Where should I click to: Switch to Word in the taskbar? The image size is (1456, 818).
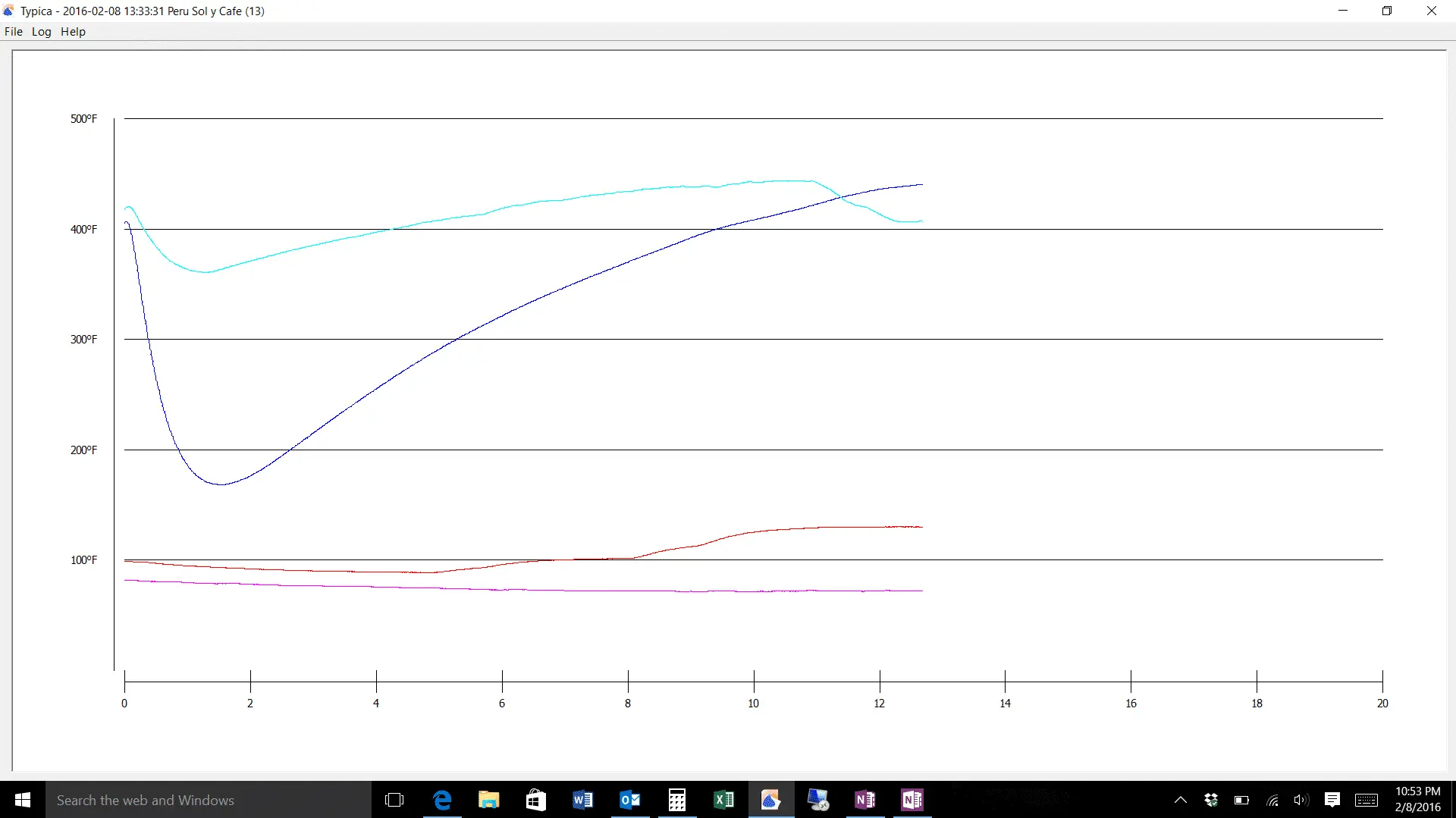pyautogui.click(x=582, y=800)
